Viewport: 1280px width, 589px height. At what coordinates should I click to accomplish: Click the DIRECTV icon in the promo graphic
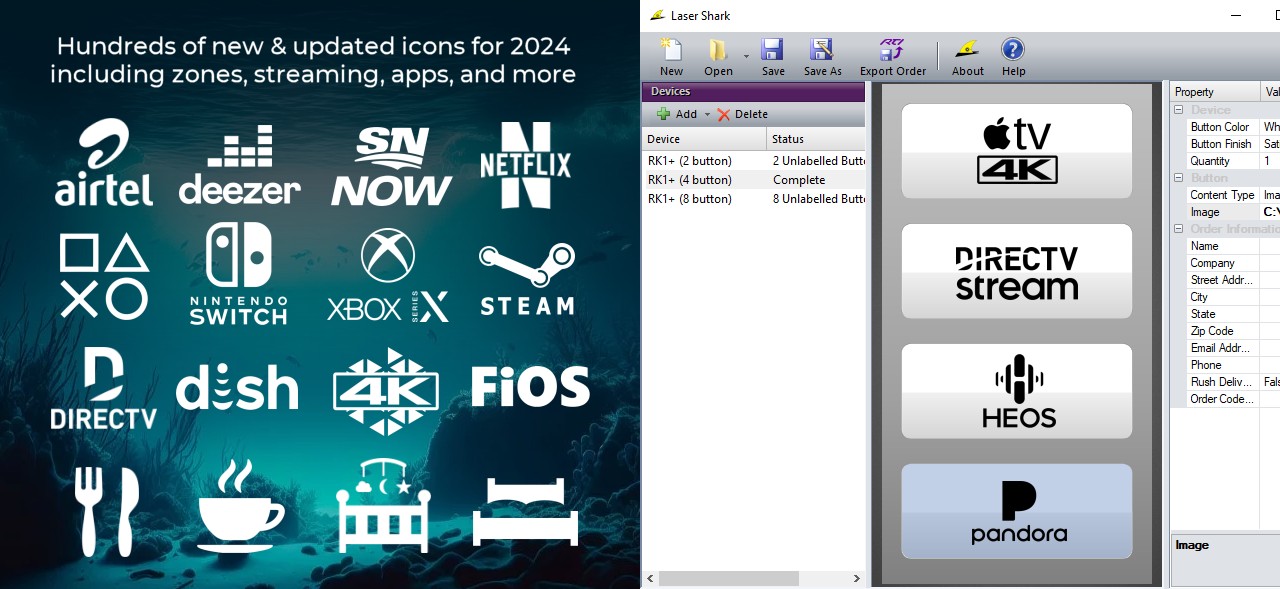[104, 388]
